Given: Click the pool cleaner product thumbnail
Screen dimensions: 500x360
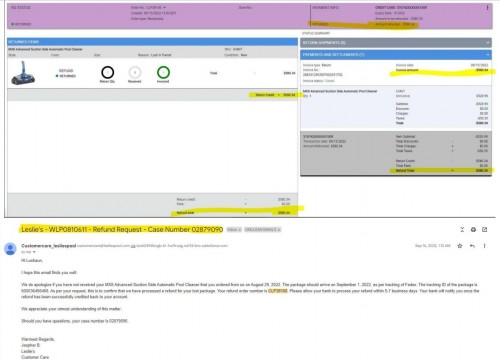Looking at the screenshot, I should tap(23, 73).
